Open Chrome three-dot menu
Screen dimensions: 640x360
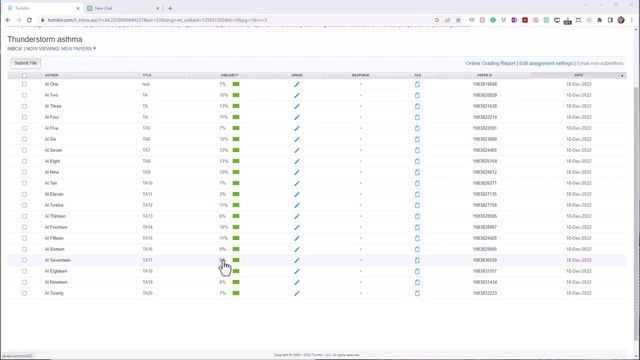632,20
